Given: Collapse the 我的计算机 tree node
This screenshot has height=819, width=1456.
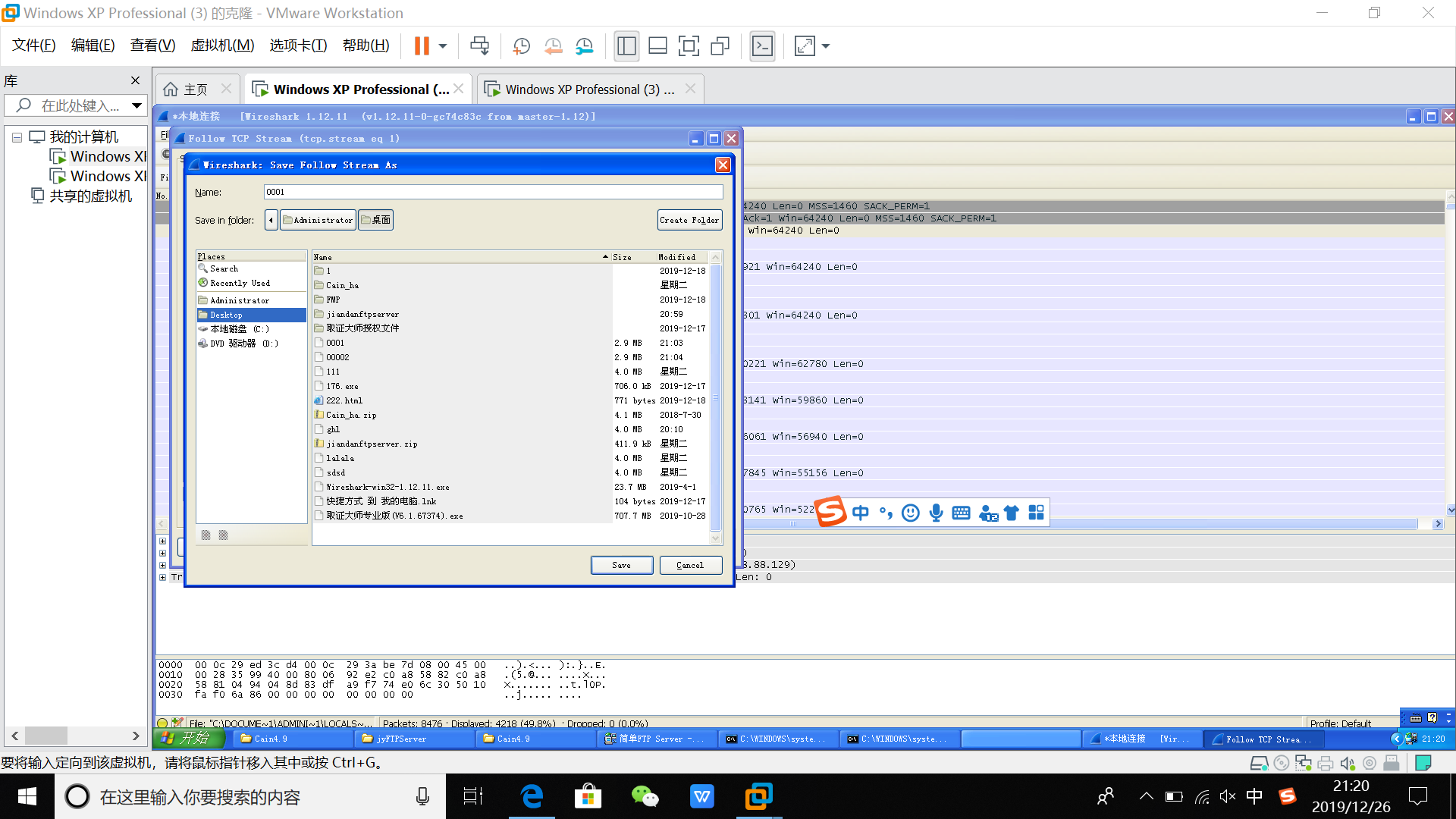Looking at the screenshot, I should tap(17, 137).
